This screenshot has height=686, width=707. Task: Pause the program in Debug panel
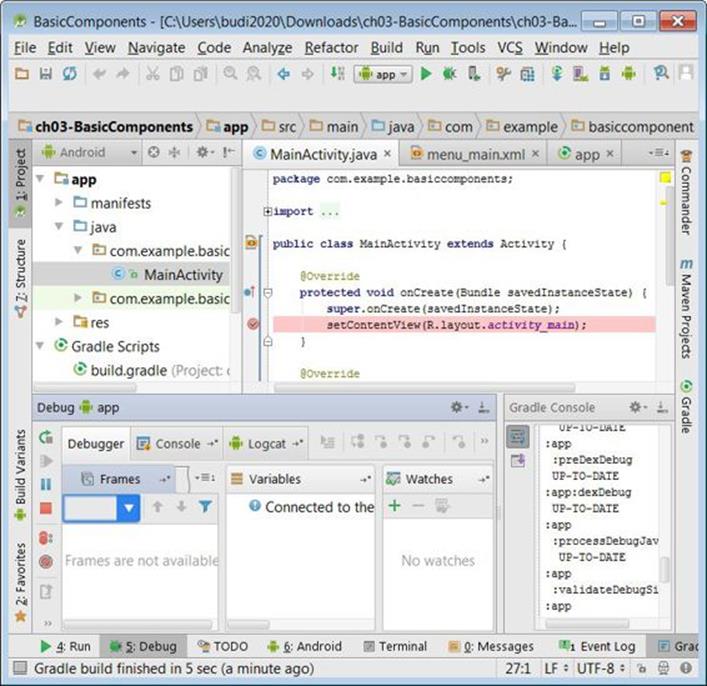(46, 484)
